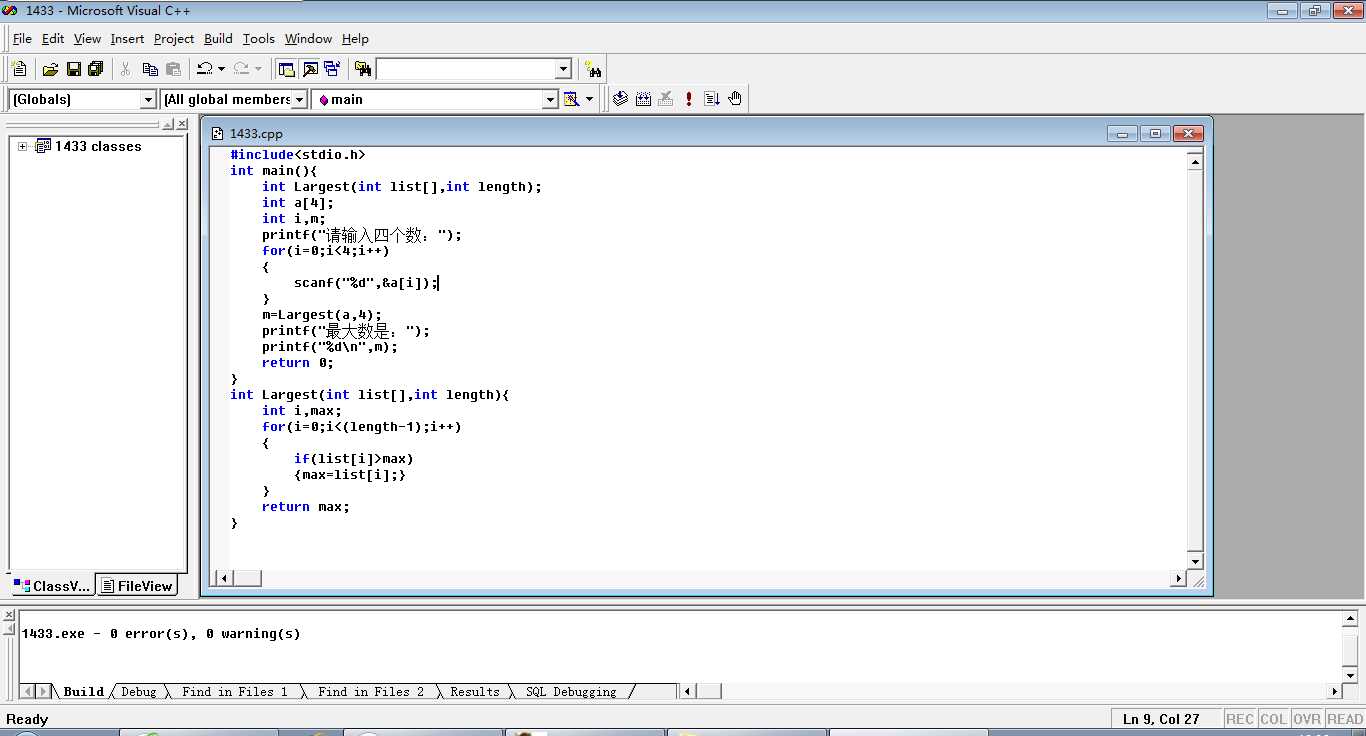Image resolution: width=1366 pixels, height=736 pixels.
Task: Save the current file with floppy icon
Action: [x=73, y=69]
